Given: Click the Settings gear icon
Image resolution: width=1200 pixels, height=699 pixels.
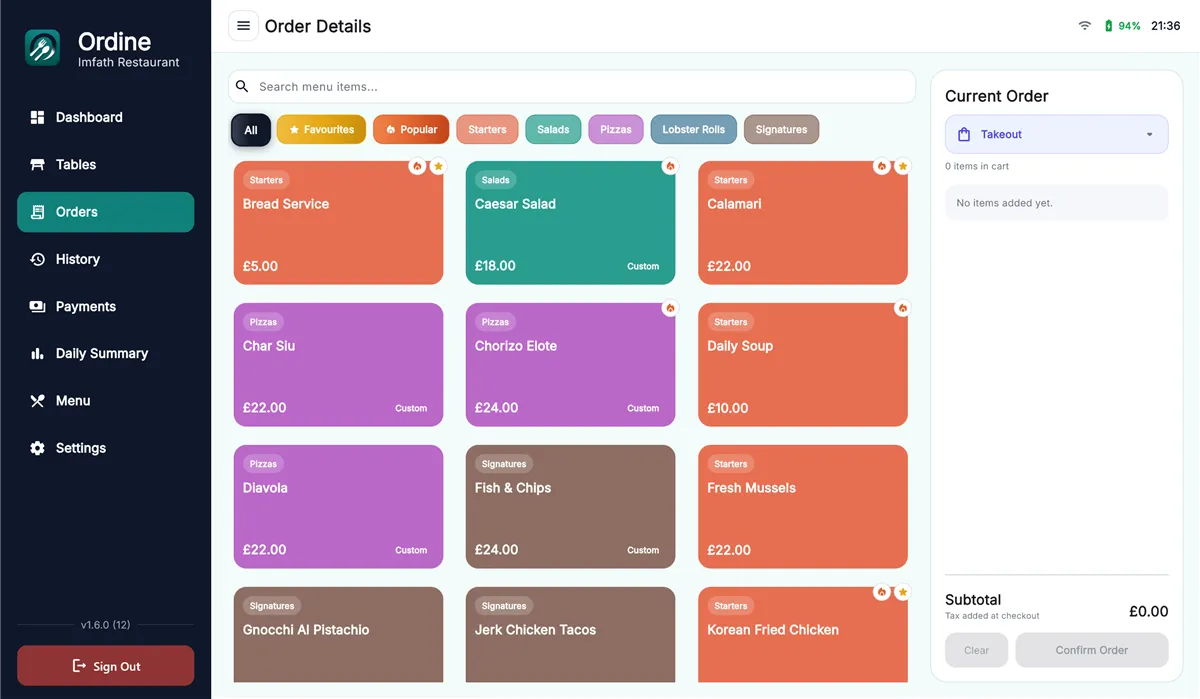Looking at the screenshot, I should pos(37,448).
